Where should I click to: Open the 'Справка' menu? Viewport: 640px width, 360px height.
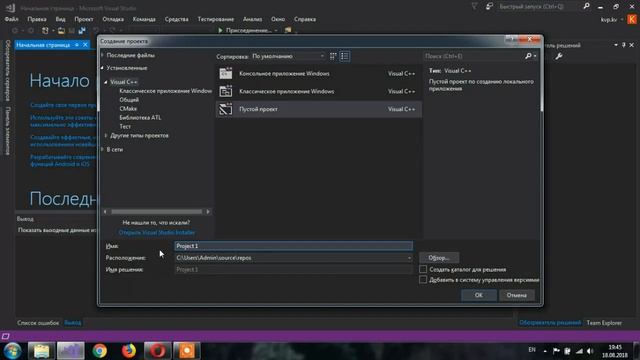[305, 19]
